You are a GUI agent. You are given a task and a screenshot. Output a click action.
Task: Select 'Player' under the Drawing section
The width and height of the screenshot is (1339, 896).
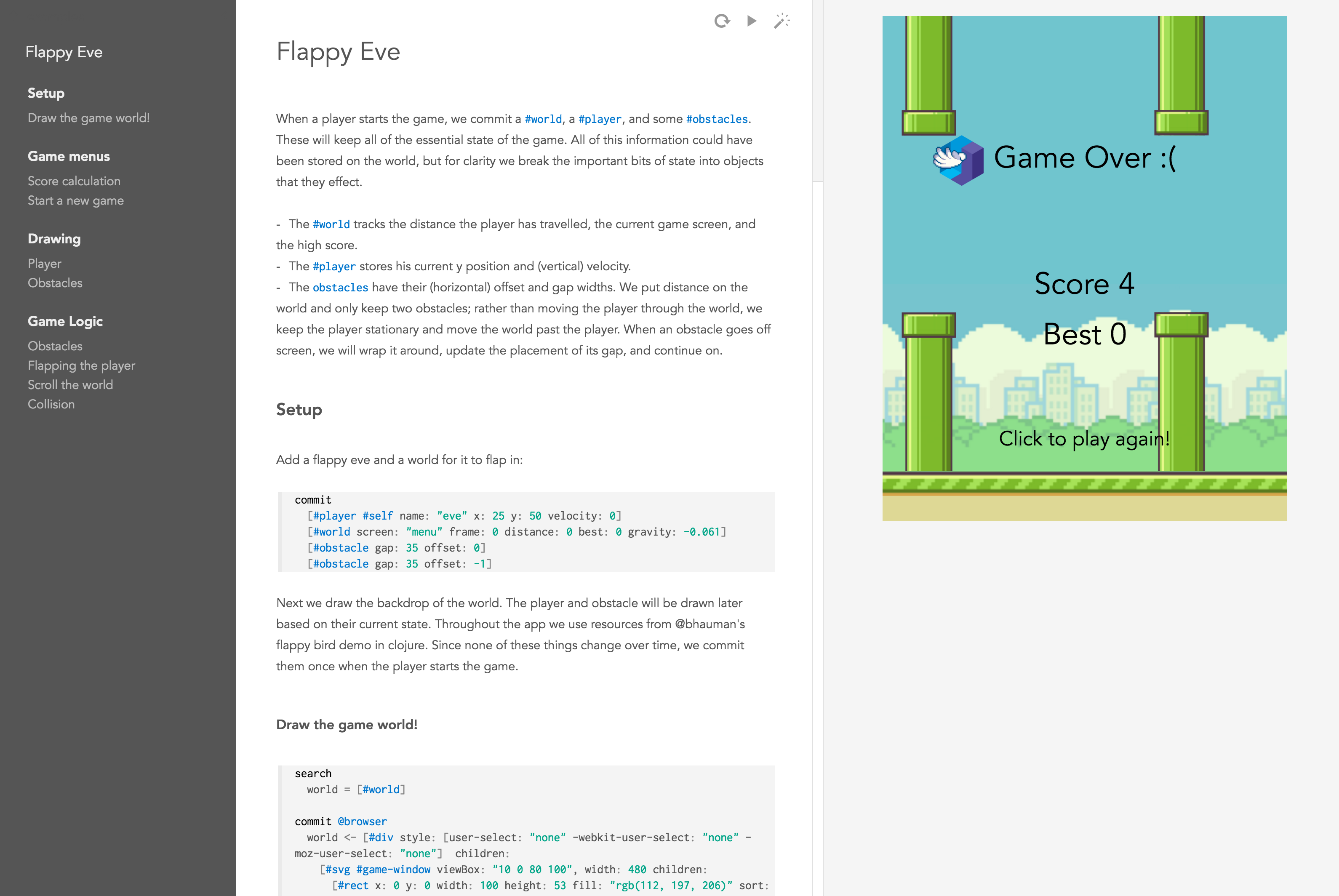click(44, 264)
